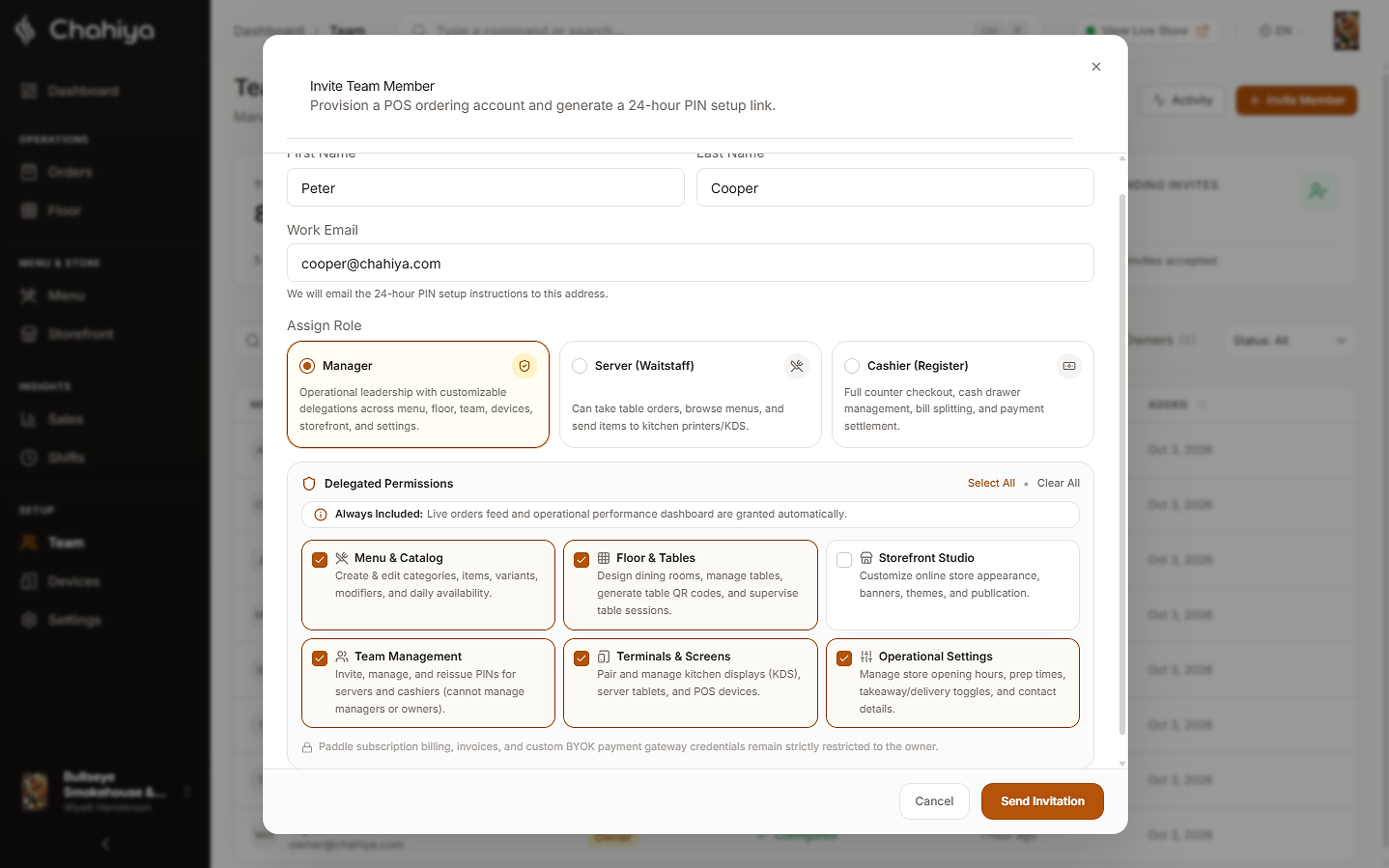This screenshot has height=868, width=1389.
Task: Click the Cancel button
Action: (934, 801)
